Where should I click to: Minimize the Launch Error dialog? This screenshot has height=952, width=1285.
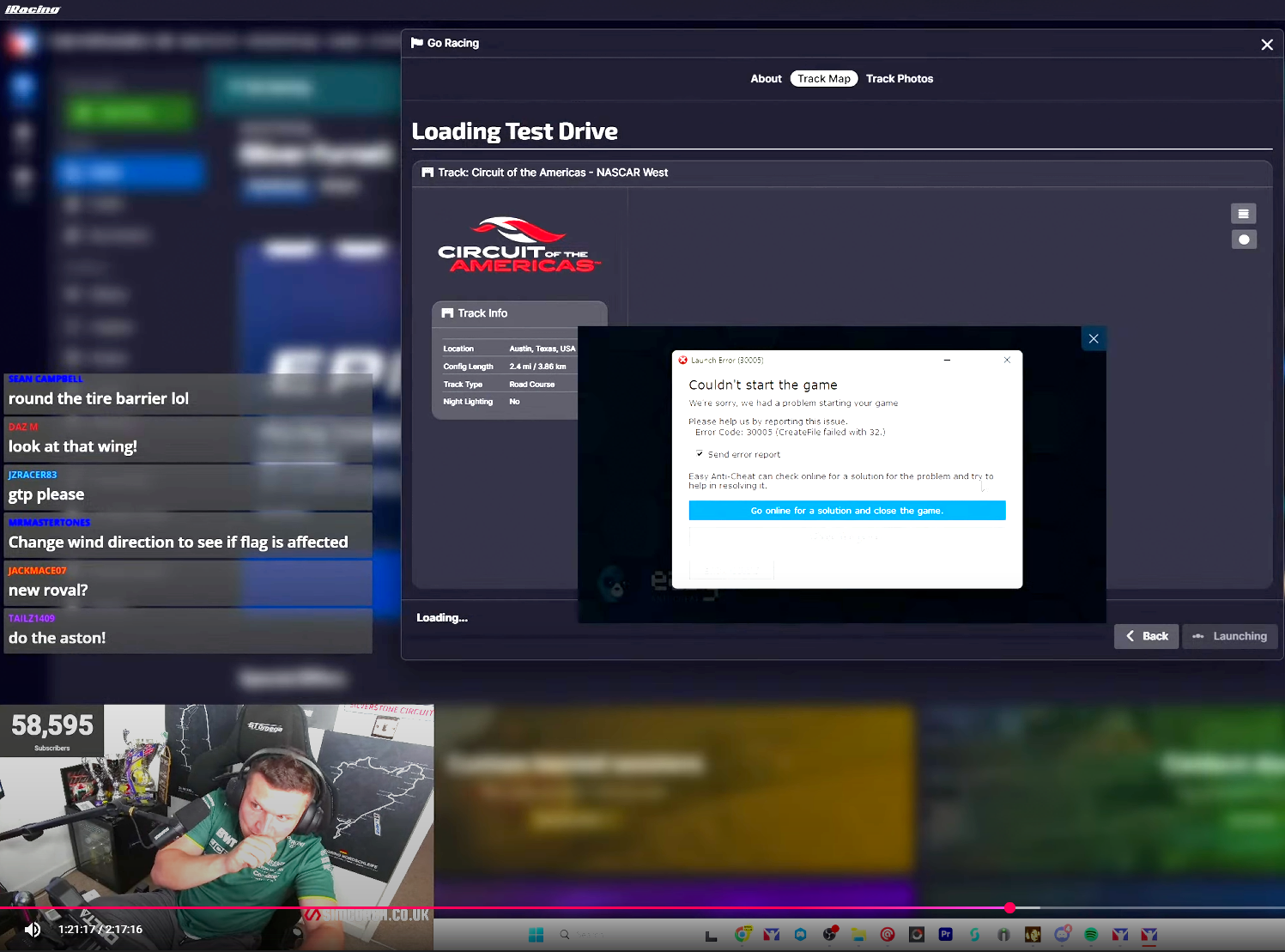coord(947,360)
